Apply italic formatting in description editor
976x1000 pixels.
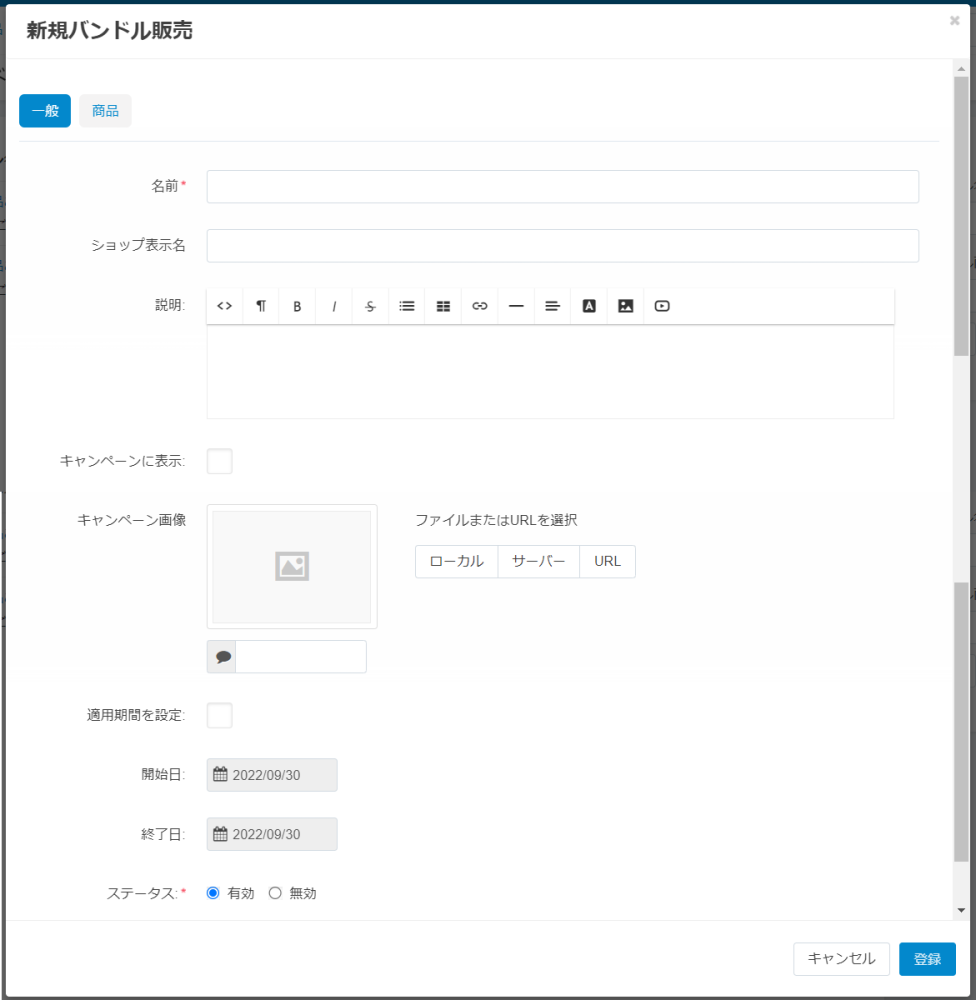pos(334,306)
